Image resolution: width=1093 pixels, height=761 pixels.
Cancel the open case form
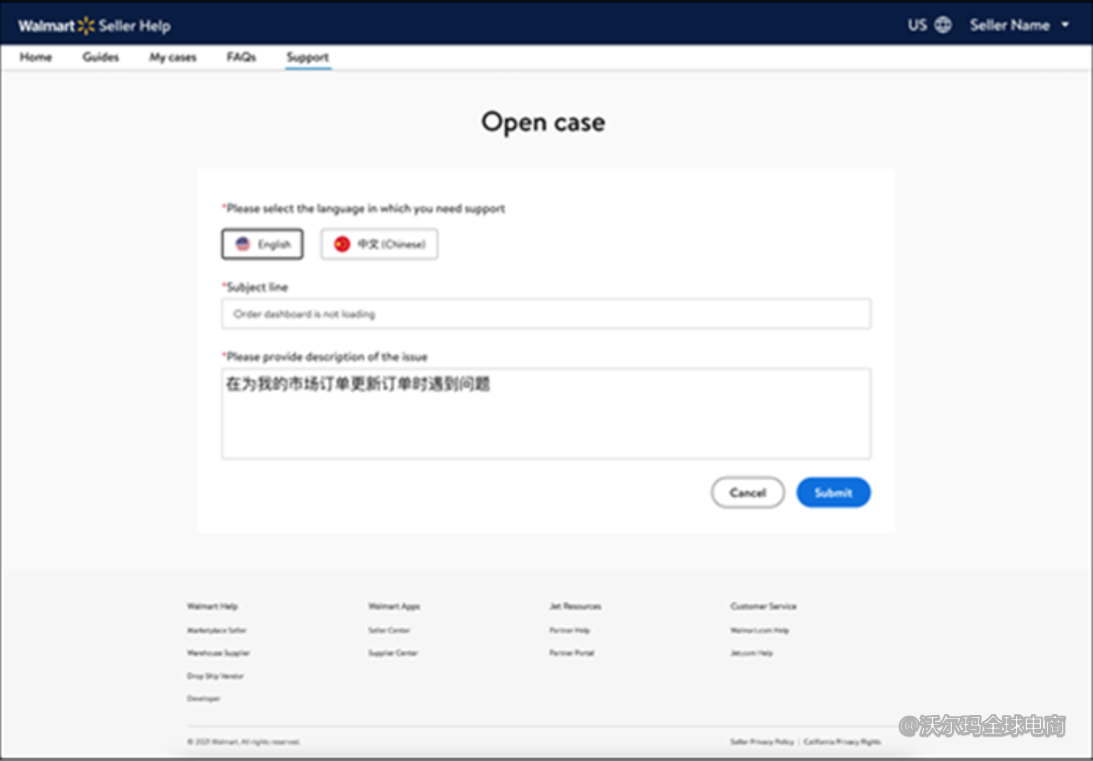point(747,492)
